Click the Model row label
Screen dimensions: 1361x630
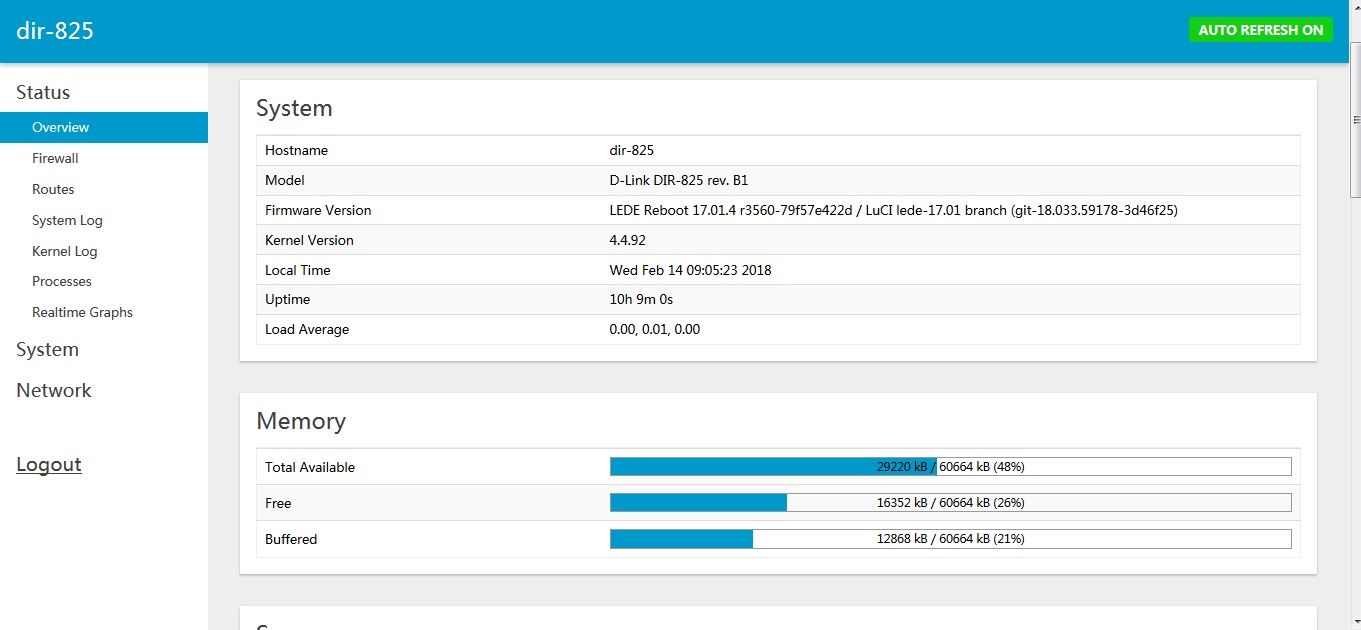285,180
